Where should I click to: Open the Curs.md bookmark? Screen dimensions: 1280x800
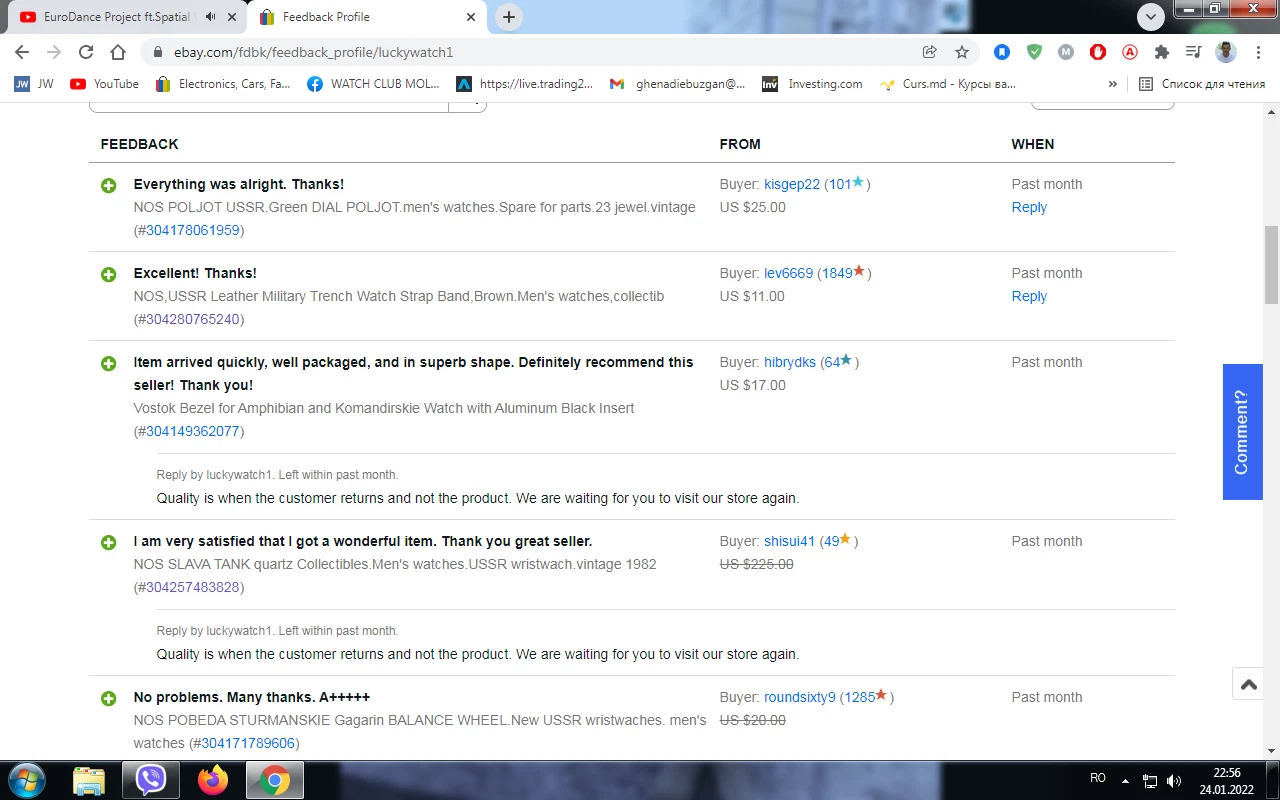[x=947, y=84]
